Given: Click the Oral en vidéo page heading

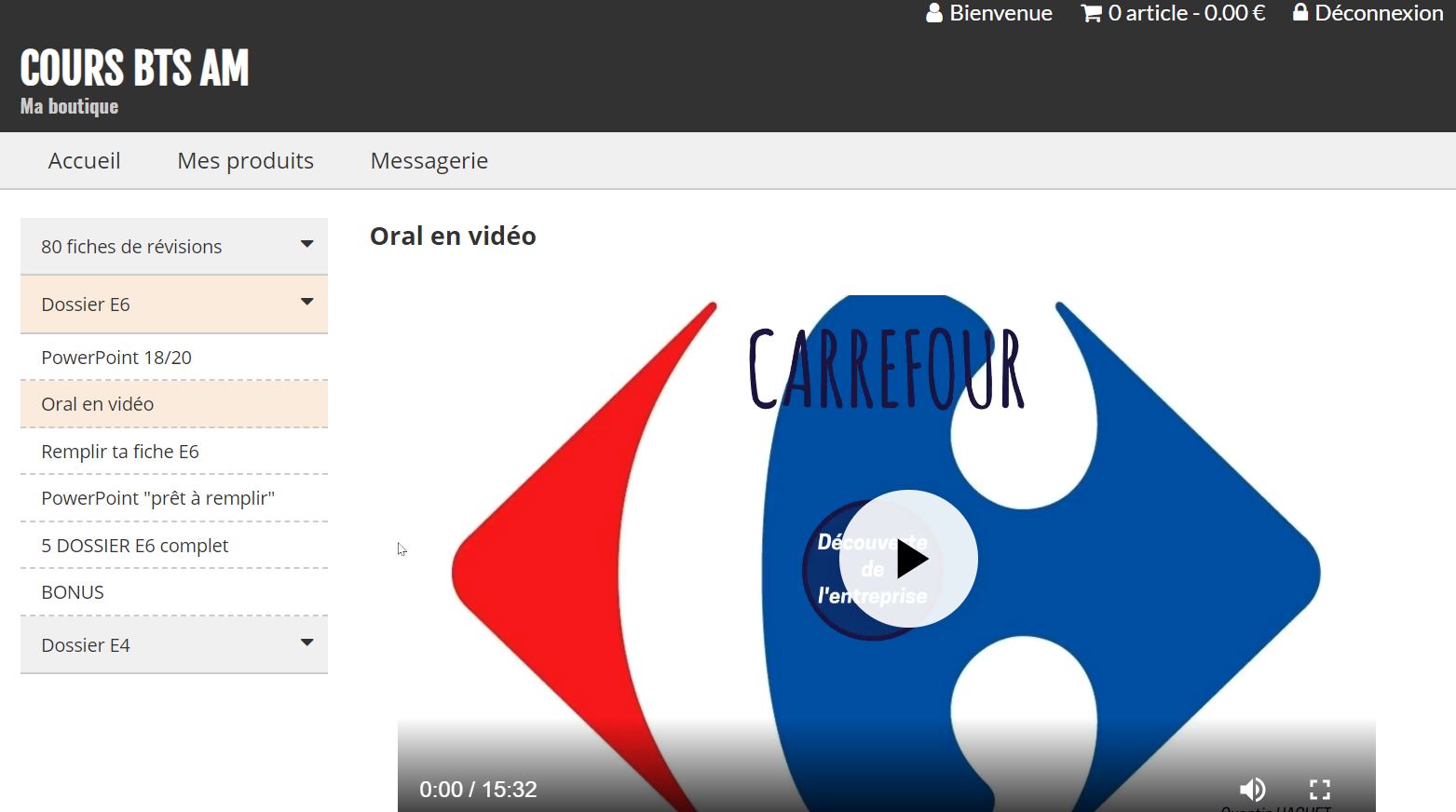Looking at the screenshot, I should click(453, 237).
